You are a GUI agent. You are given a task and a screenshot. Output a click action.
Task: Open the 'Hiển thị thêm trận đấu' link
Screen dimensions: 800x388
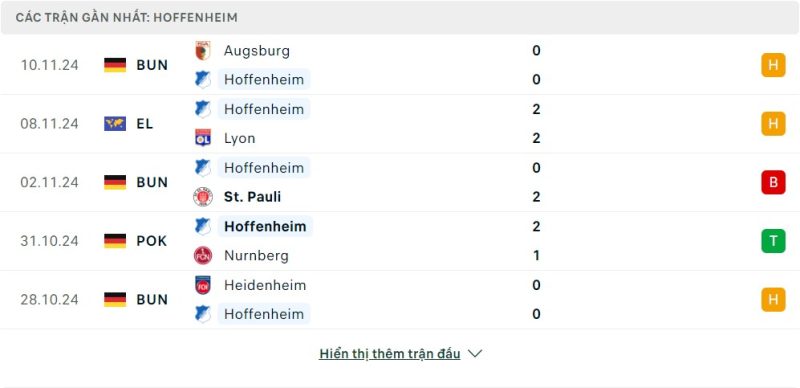tap(389, 354)
